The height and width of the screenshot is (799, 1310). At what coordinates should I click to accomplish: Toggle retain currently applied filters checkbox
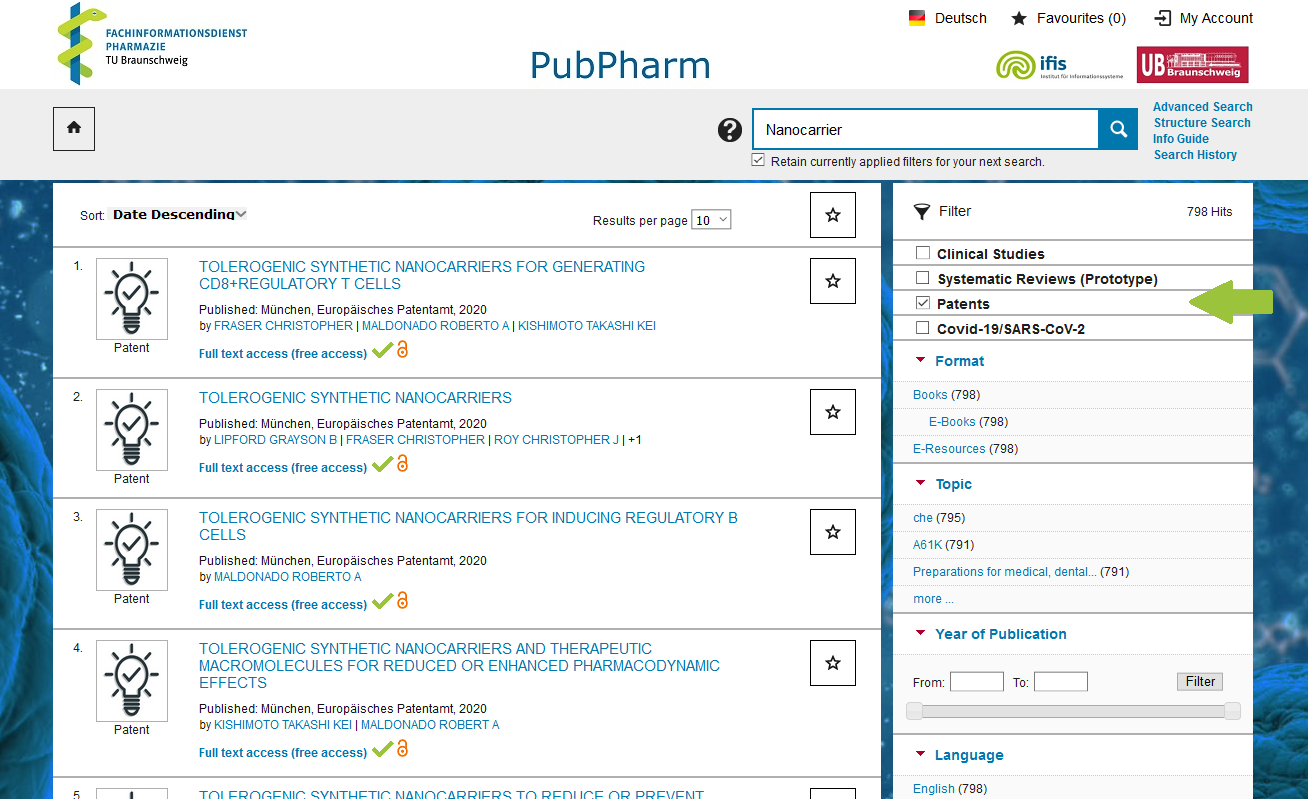(758, 160)
